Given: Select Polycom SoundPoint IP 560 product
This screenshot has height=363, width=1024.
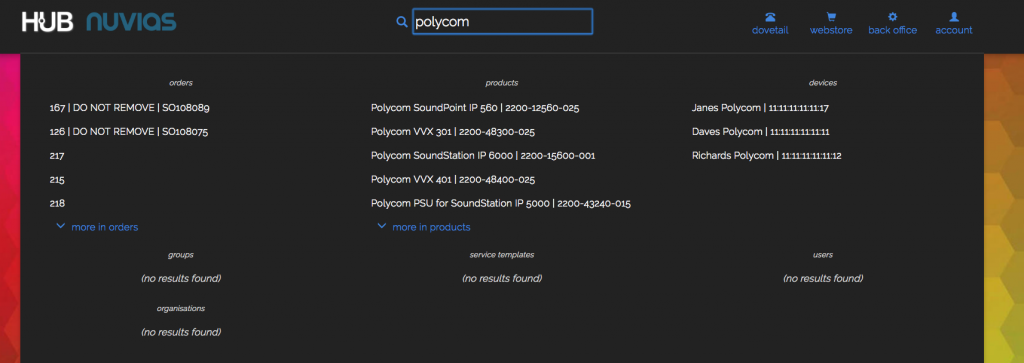Looking at the screenshot, I should pos(475,108).
